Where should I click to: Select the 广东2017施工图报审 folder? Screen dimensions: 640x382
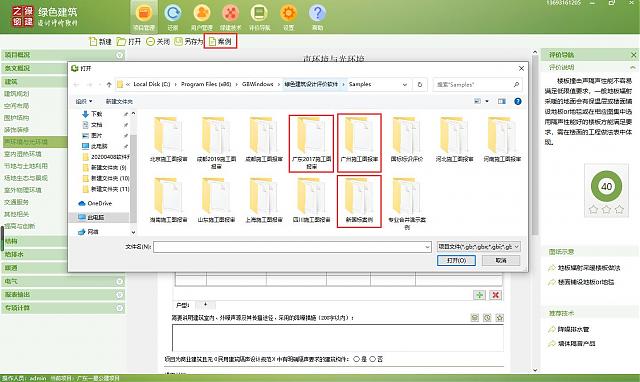(x=311, y=143)
